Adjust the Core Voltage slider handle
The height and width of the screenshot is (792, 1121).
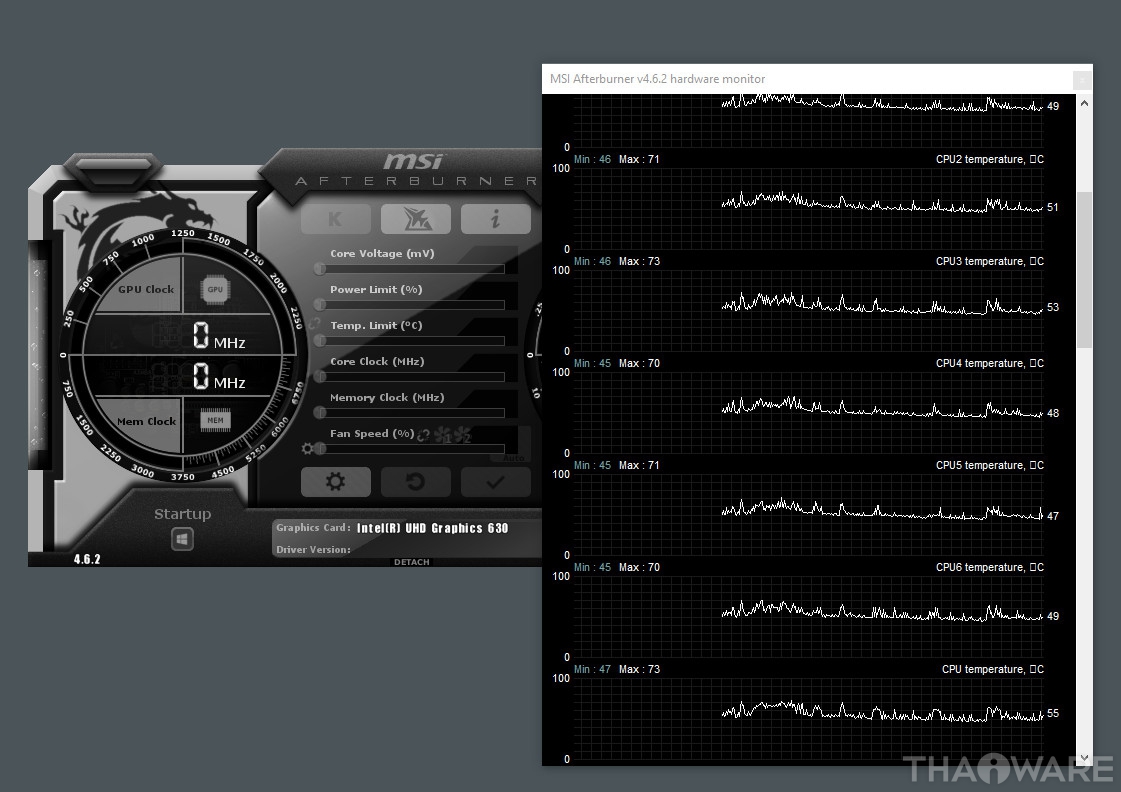tap(320, 269)
